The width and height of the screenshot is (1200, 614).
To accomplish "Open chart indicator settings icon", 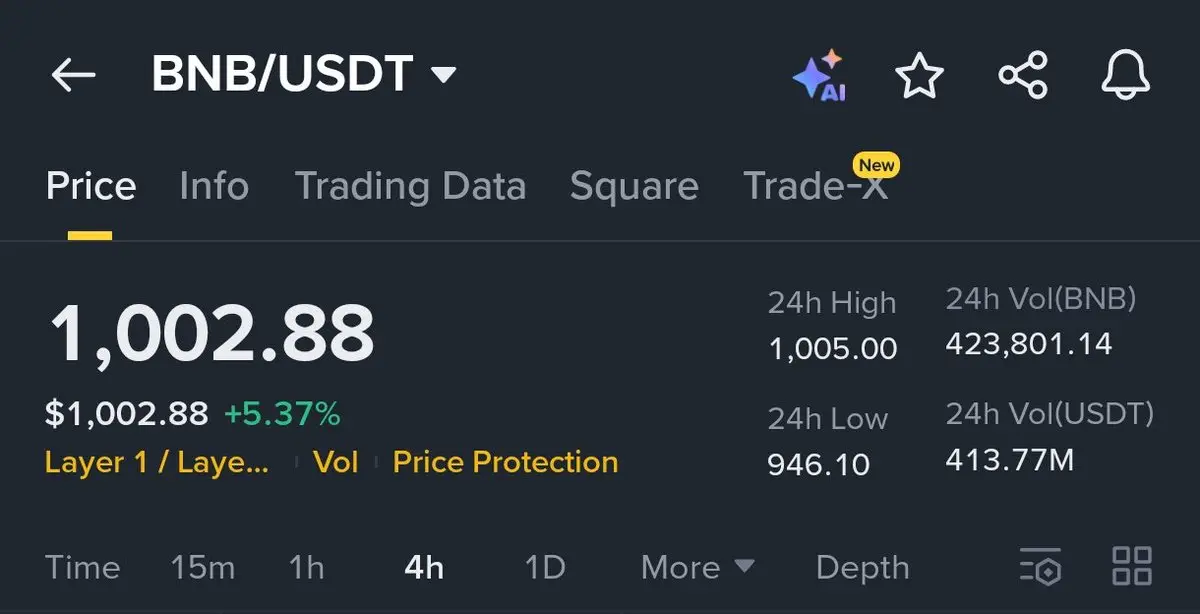I will tap(1041, 568).
